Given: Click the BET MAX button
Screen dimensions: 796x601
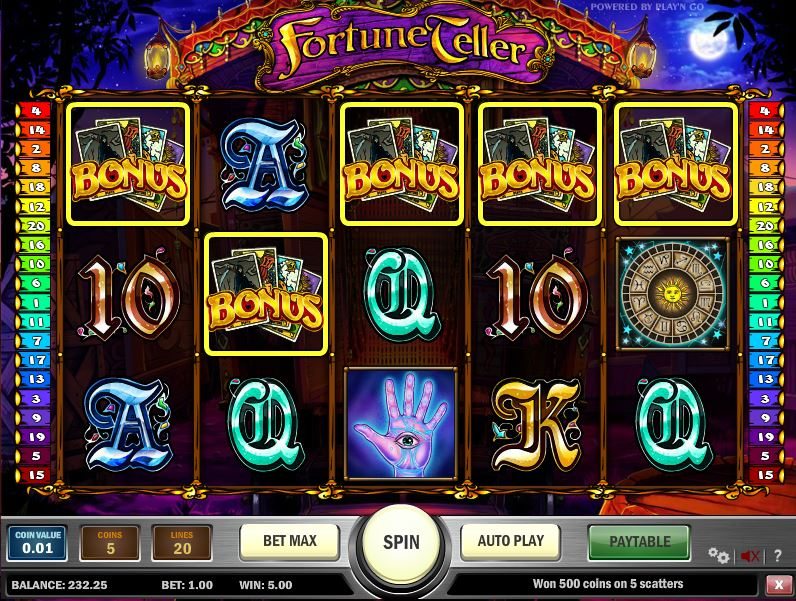Looking at the screenshot, I should point(289,541).
